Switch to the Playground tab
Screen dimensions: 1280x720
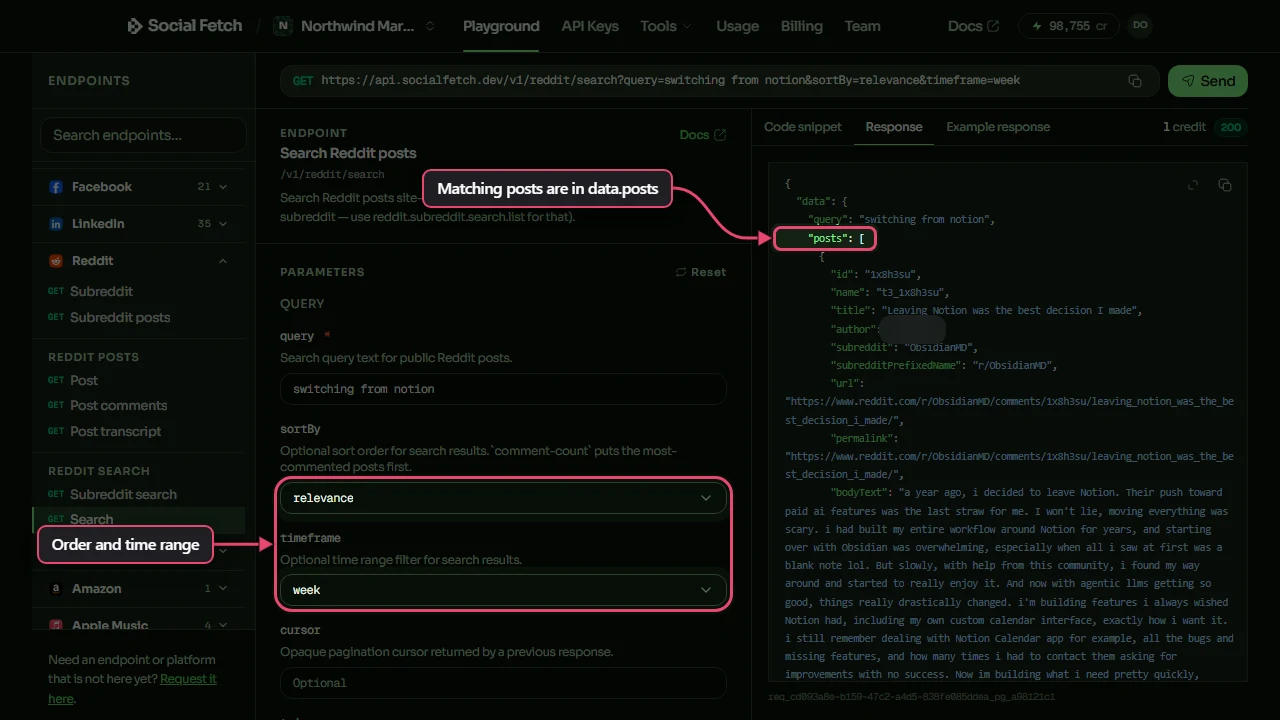pos(501,26)
